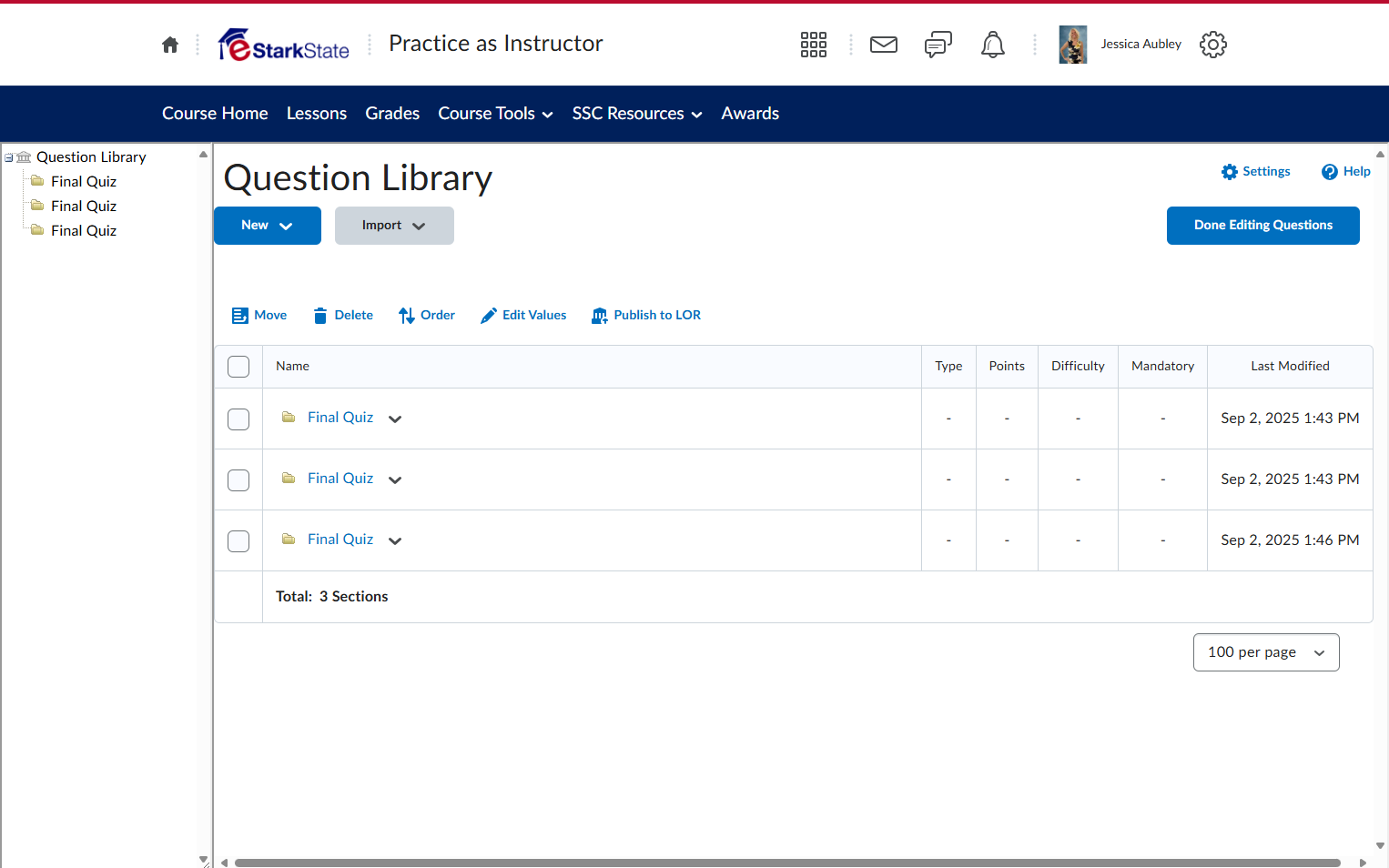Image resolution: width=1389 pixels, height=868 pixels.
Task: Open the message alerts envelope icon
Action: (x=883, y=45)
